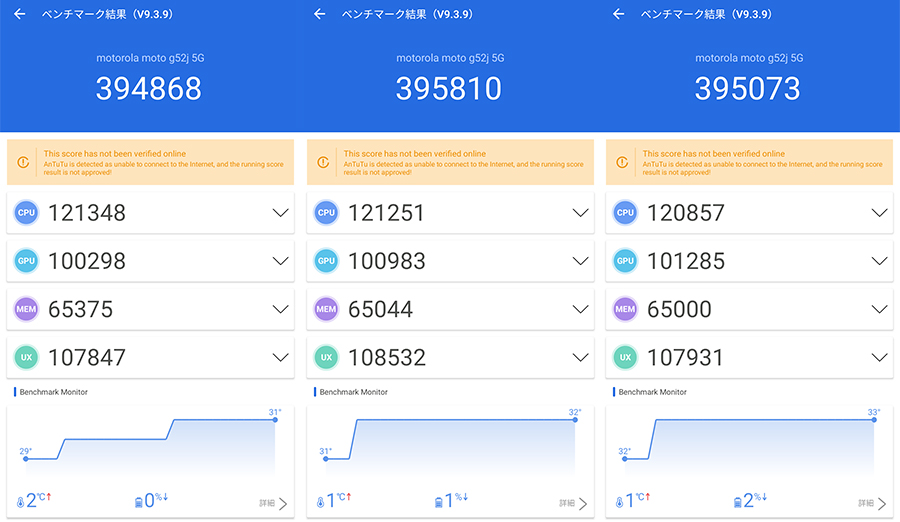Expand the CPU 120857 score row
The width and height of the screenshot is (900, 522).
tap(879, 213)
